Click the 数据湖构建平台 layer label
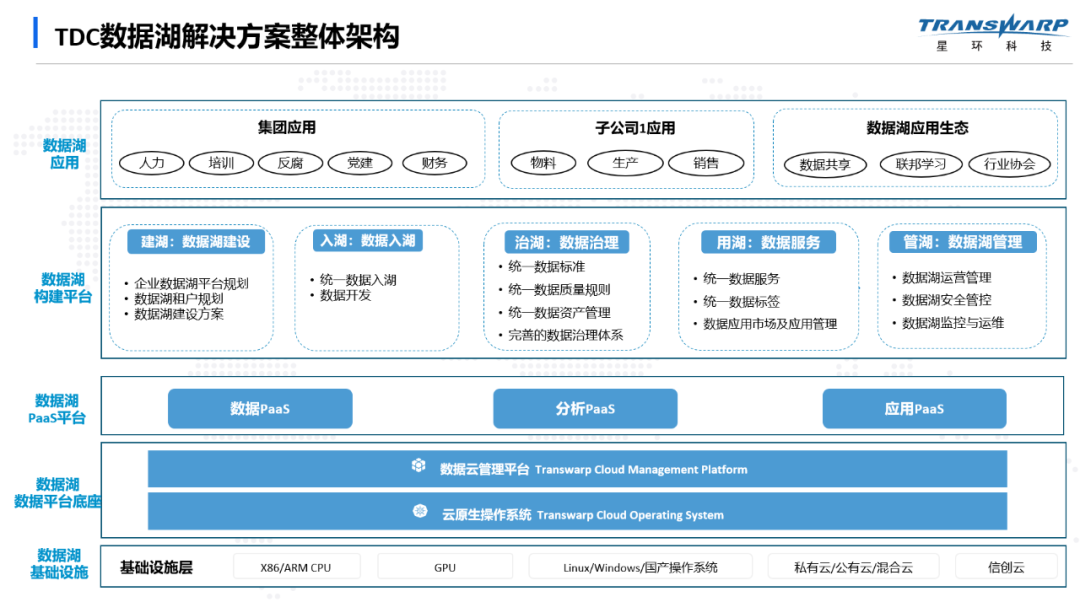Viewport: 1080px width, 602px height. (x=63, y=288)
